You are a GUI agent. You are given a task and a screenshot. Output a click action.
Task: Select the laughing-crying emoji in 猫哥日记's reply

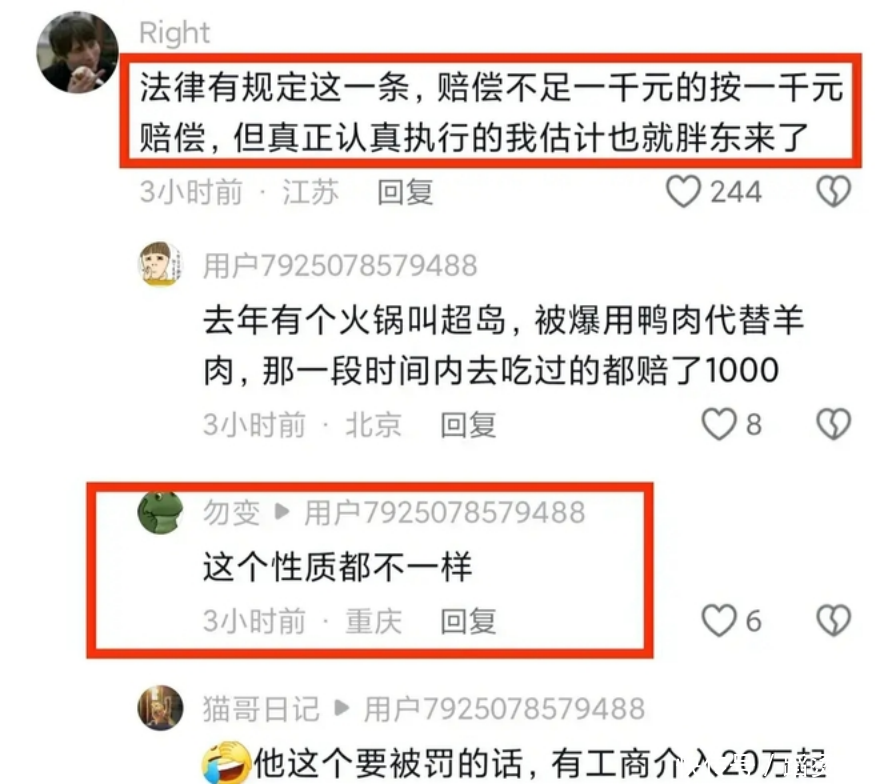226,762
